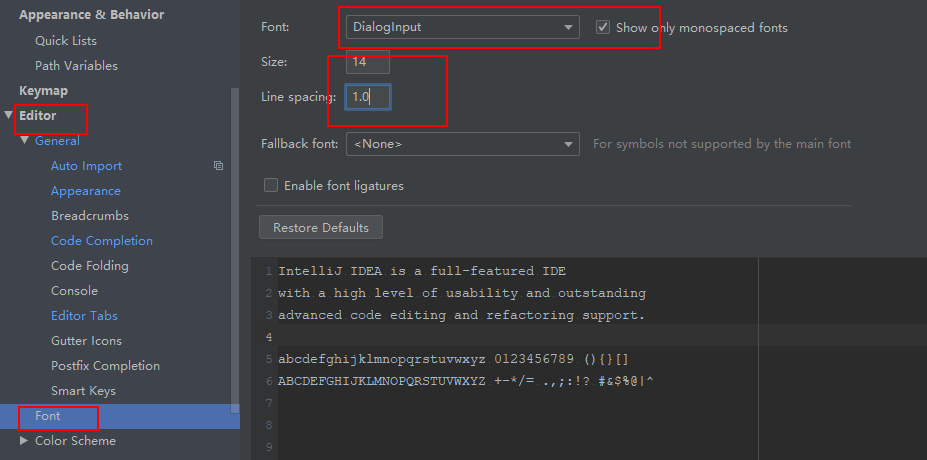Open Color Scheme settings
Screen dimensions: 927x460
pyautogui.click(x=75, y=440)
